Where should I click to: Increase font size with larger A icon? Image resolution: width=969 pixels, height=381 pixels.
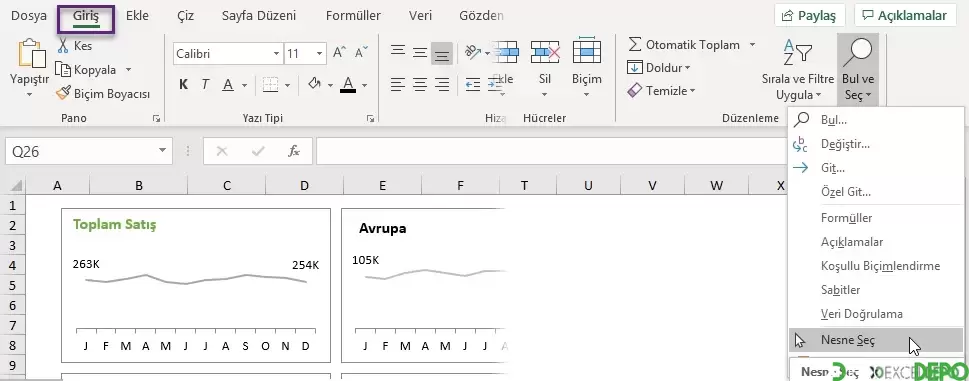[339, 53]
